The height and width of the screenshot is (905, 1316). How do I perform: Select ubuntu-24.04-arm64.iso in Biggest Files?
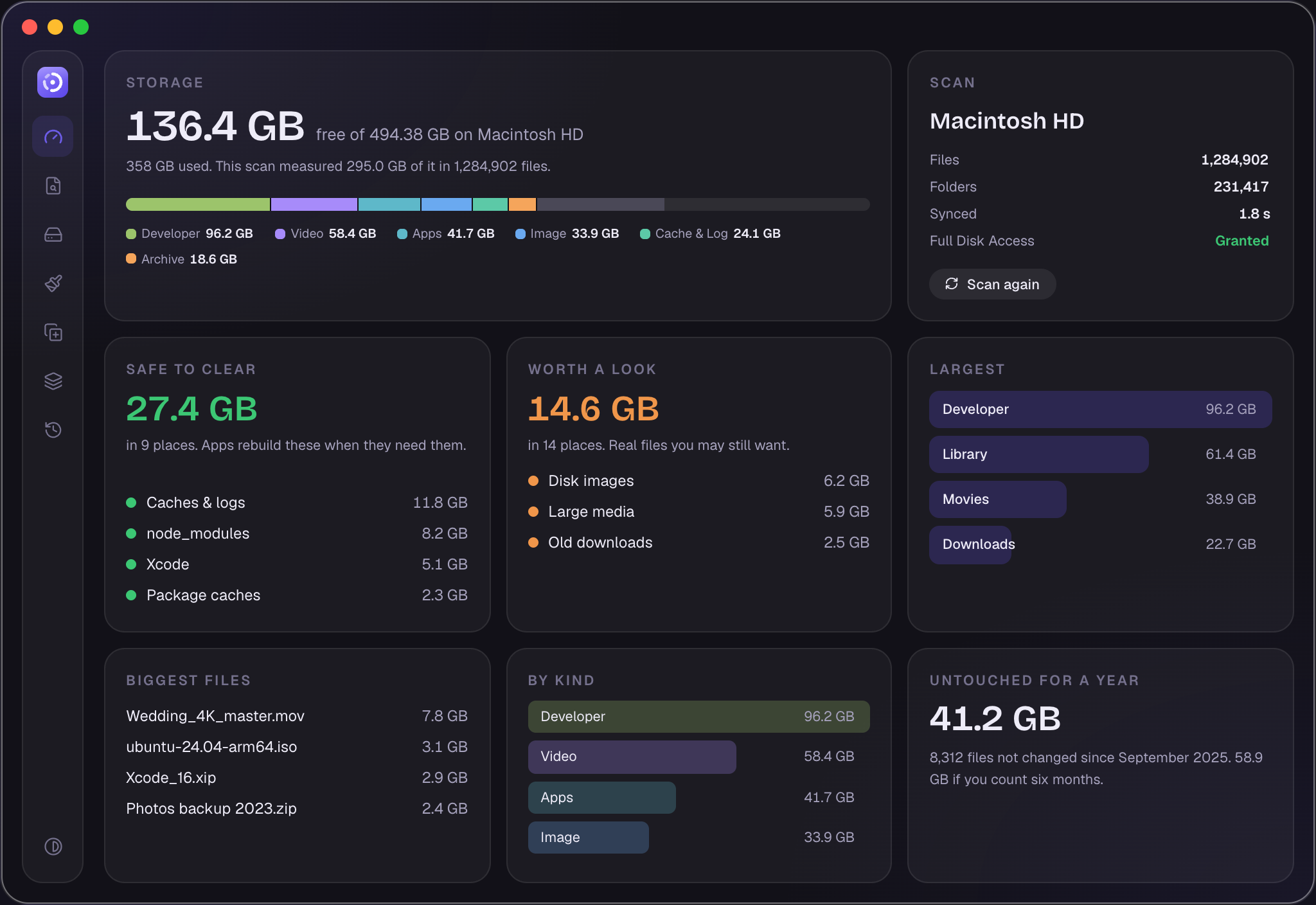click(297, 747)
